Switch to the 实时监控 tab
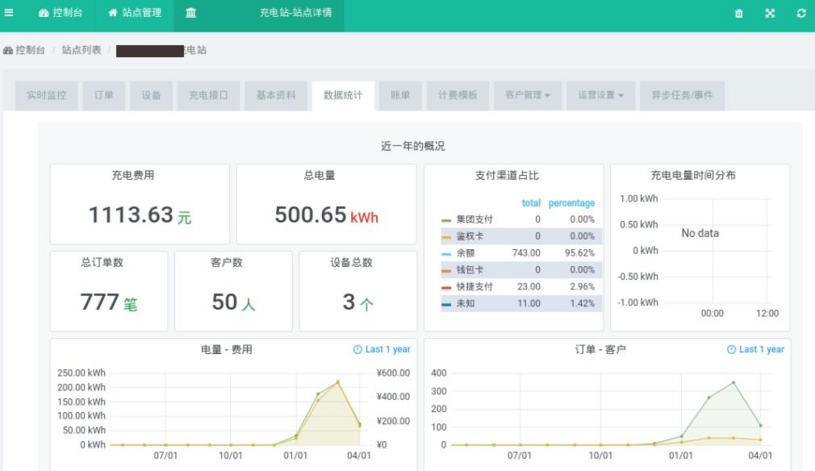 tap(47, 96)
